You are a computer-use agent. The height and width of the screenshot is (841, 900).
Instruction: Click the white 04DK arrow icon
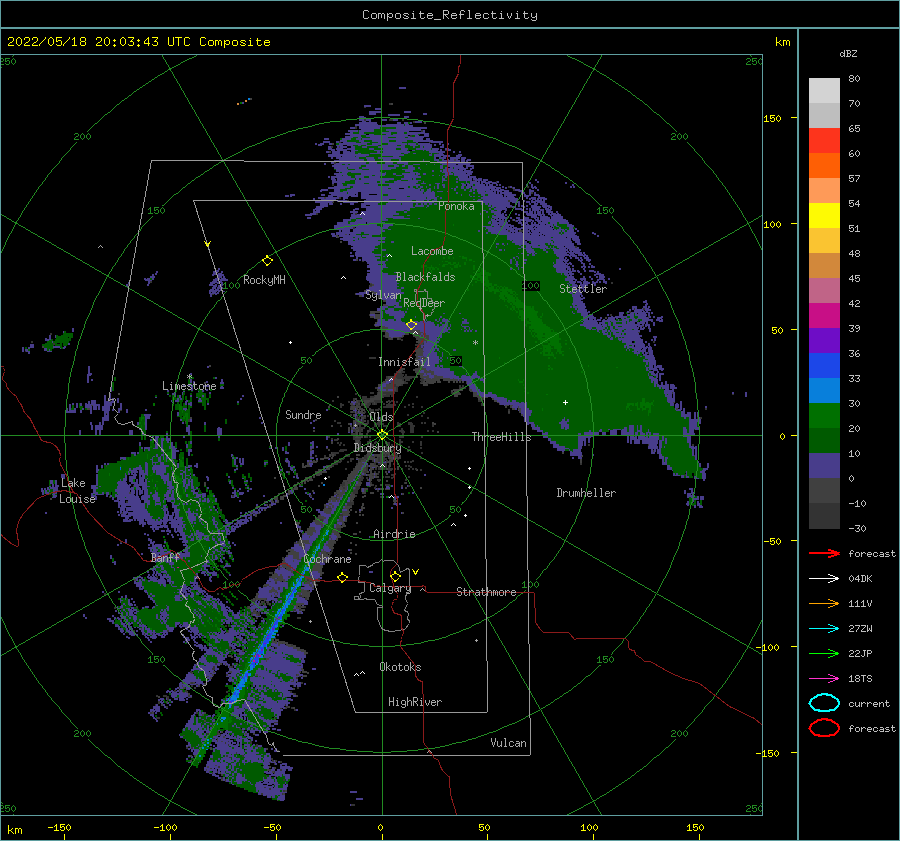824,579
